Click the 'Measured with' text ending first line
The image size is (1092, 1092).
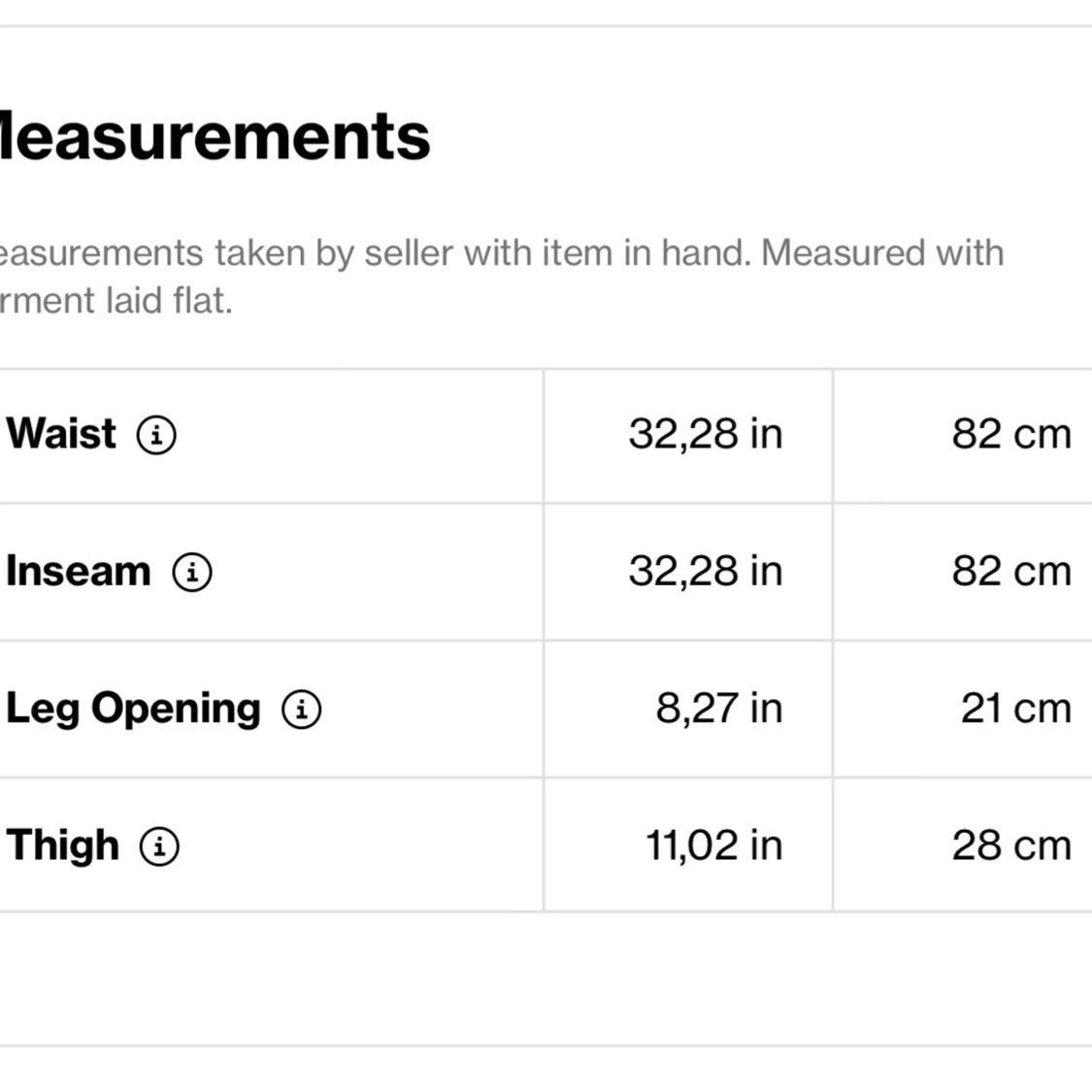[x=881, y=253]
